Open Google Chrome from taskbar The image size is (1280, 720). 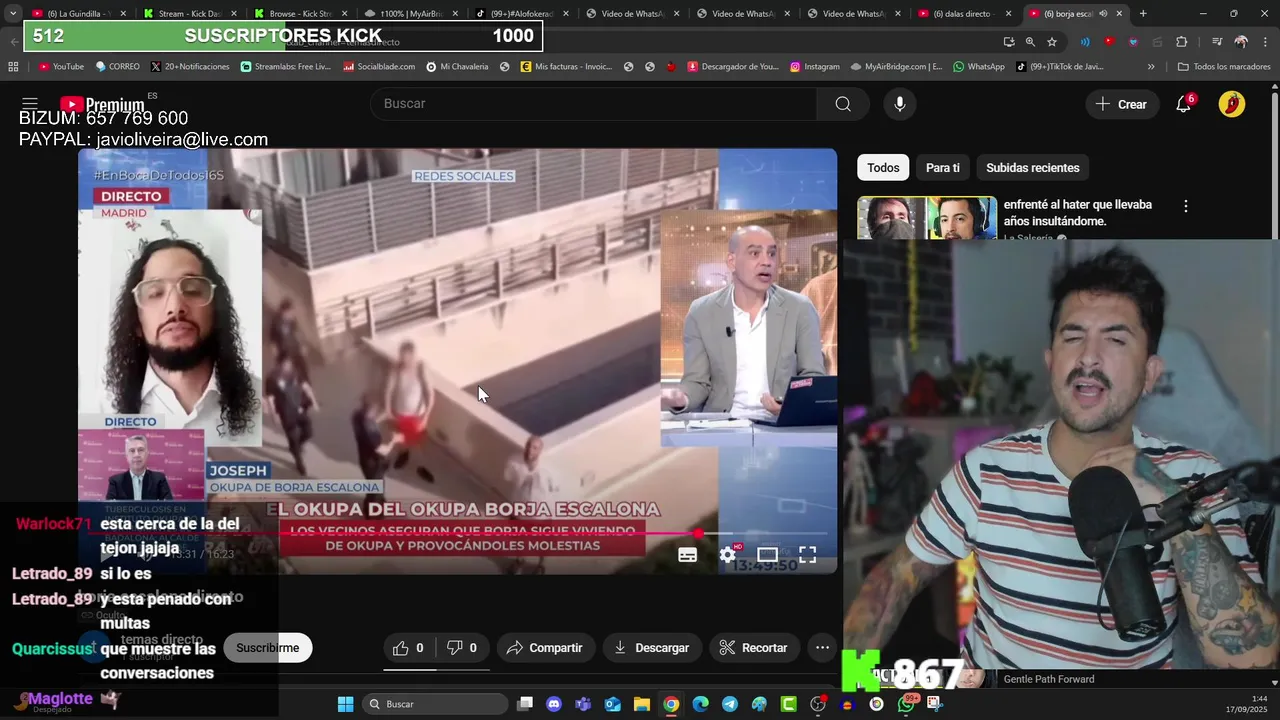point(671,704)
